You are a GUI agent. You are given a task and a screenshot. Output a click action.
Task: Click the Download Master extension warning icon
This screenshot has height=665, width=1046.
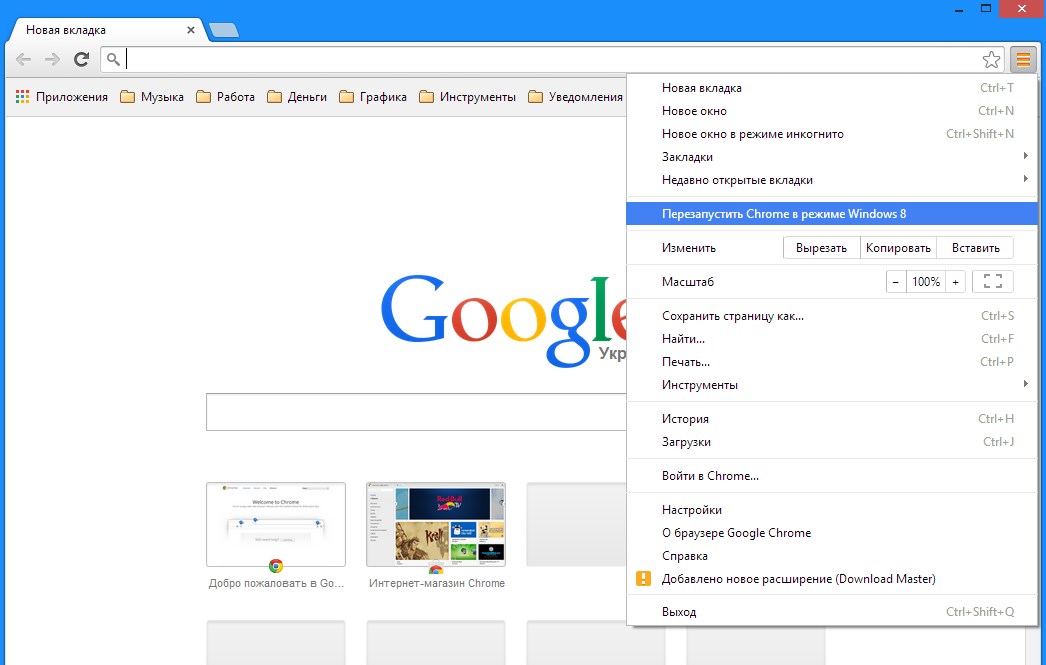coord(643,578)
